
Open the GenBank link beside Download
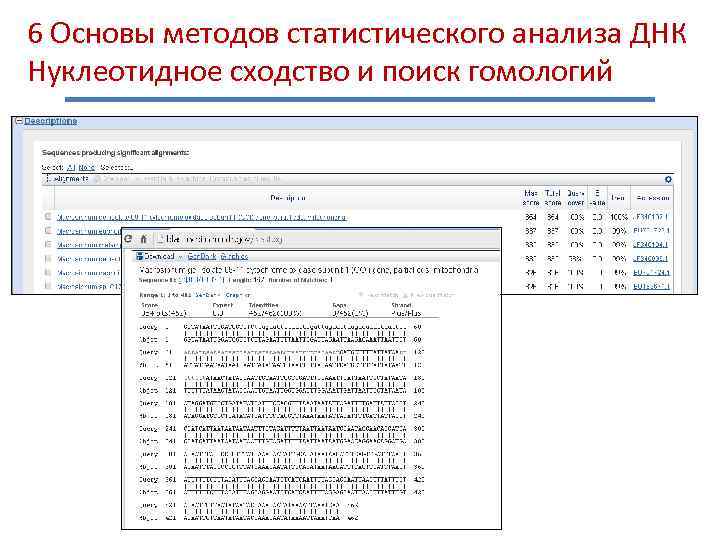[x=202, y=256]
